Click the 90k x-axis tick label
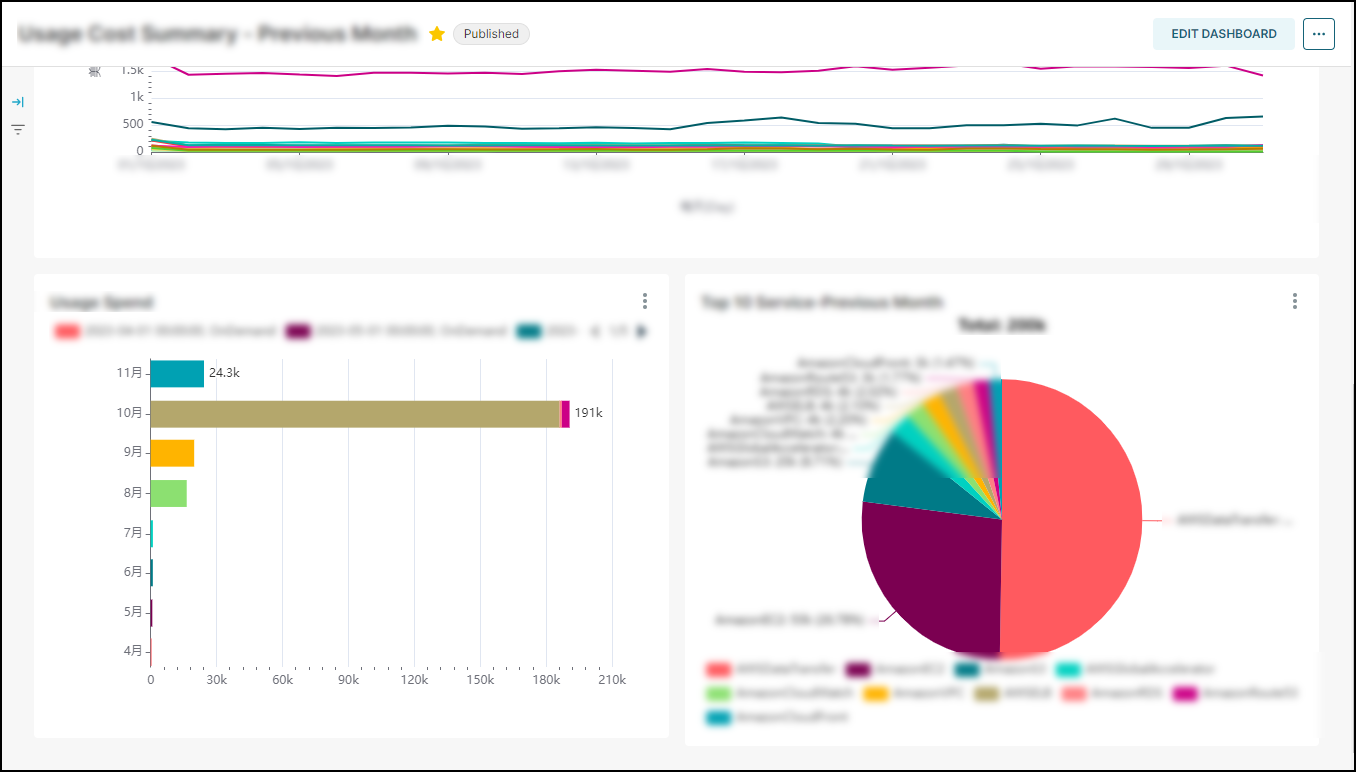Screen dimensions: 1356x772 [x=348, y=680]
